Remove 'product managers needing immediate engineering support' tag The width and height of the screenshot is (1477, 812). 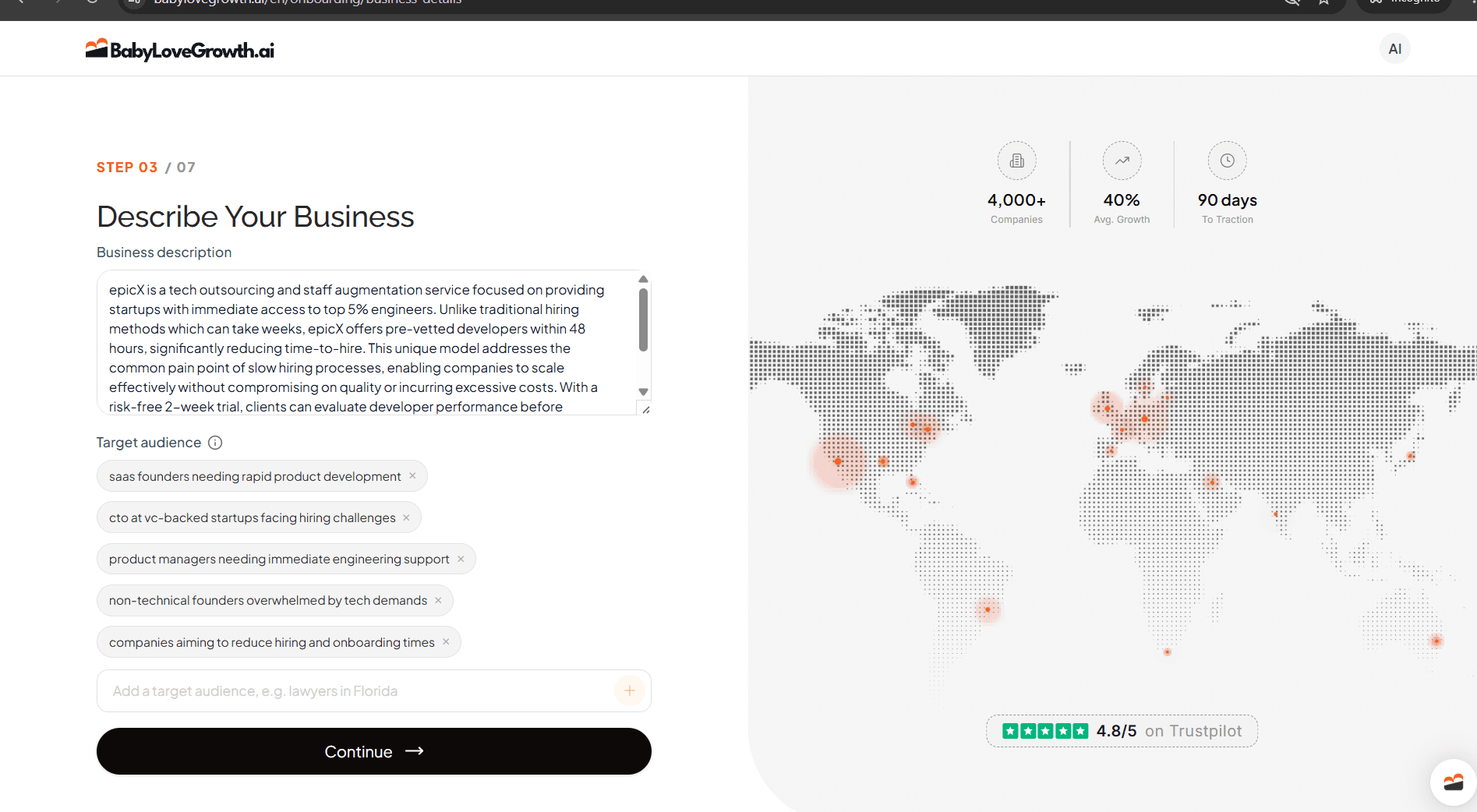click(461, 559)
